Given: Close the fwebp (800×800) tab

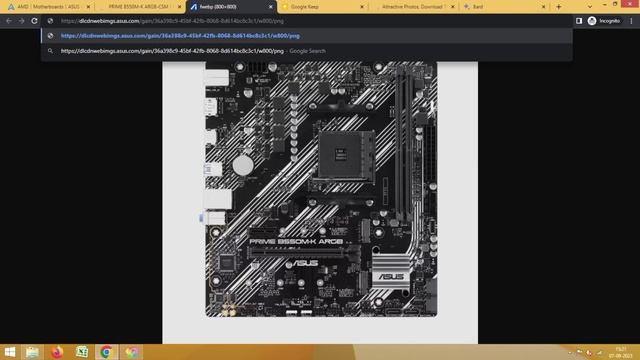Looking at the screenshot, I should pos(271,7).
